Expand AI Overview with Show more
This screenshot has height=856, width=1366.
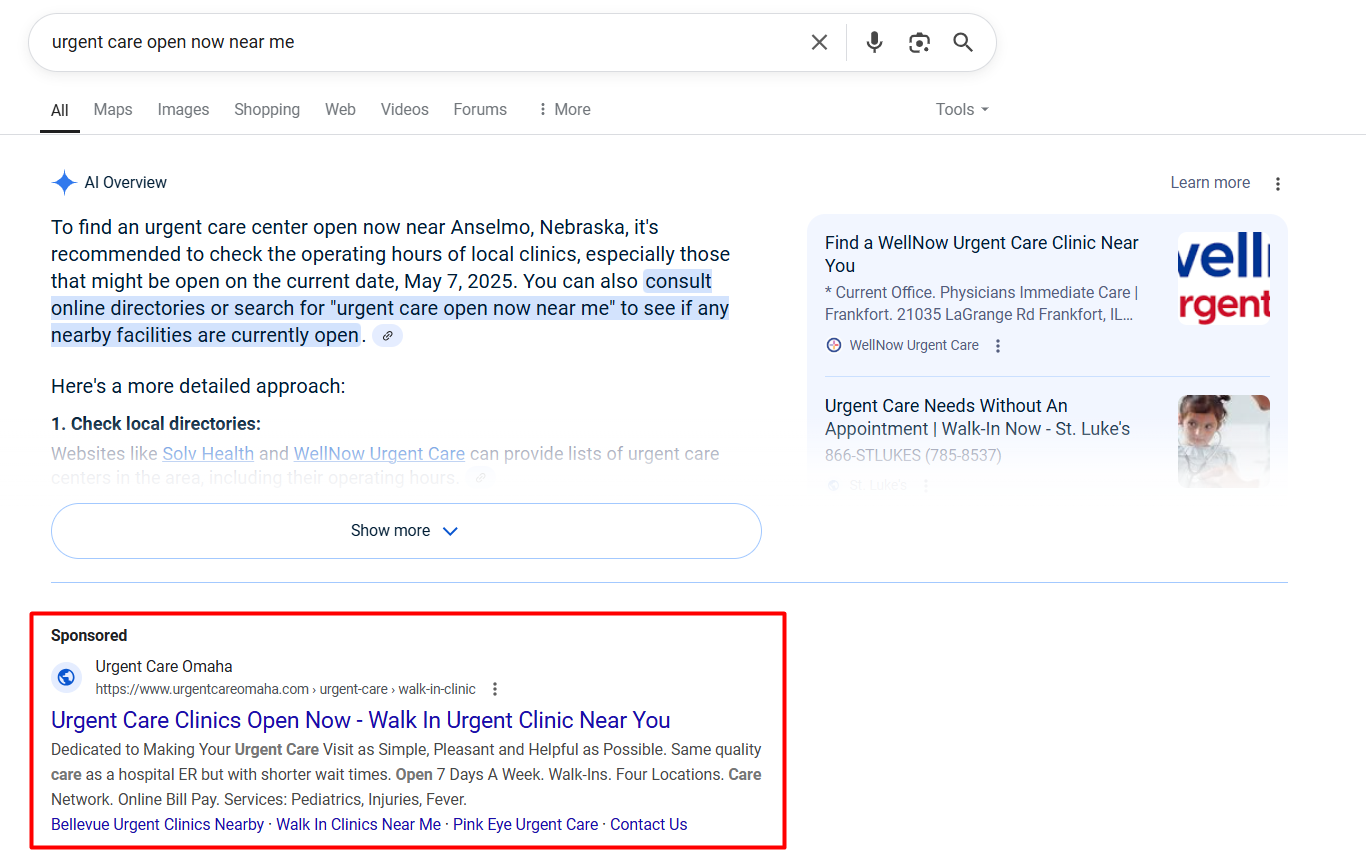pyautogui.click(x=406, y=531)
